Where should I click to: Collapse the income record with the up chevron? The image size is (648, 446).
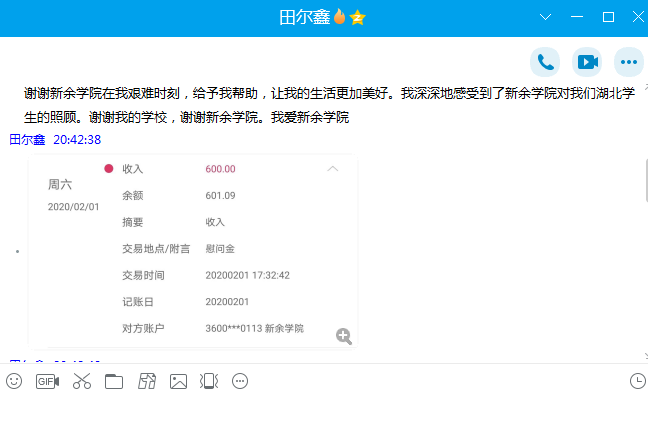(x=333, y=169)
